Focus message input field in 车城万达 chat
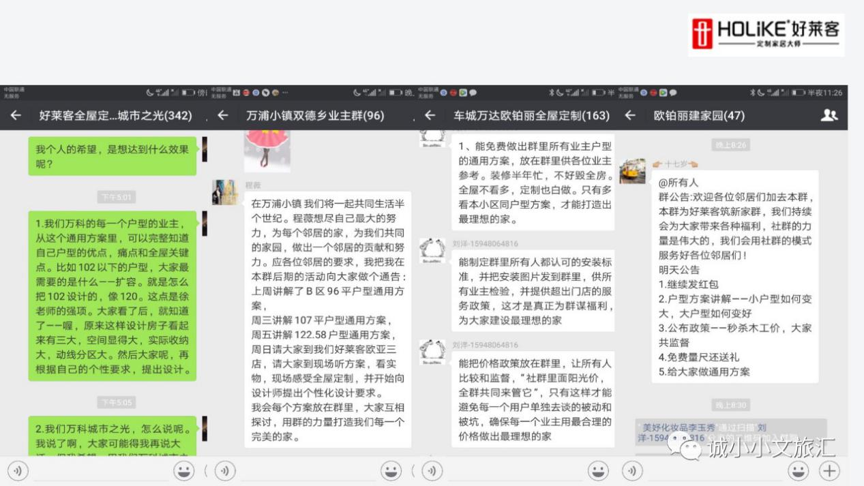The image size is (864, 486). click(x=515, y=472)
